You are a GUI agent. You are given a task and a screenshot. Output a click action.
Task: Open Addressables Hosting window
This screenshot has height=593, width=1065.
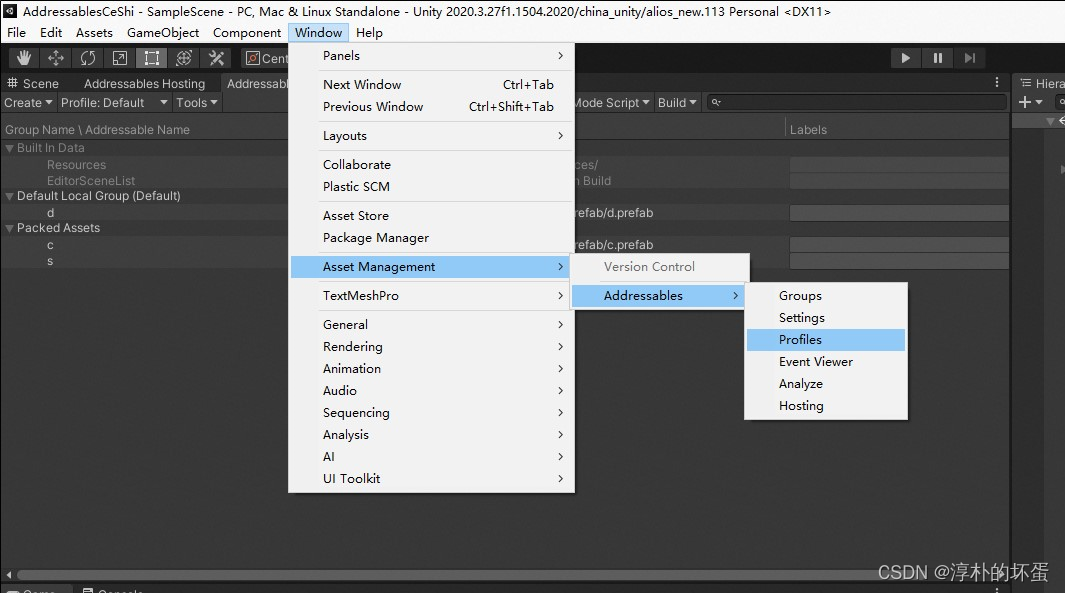pyautogui.click(x=826, y=406)
